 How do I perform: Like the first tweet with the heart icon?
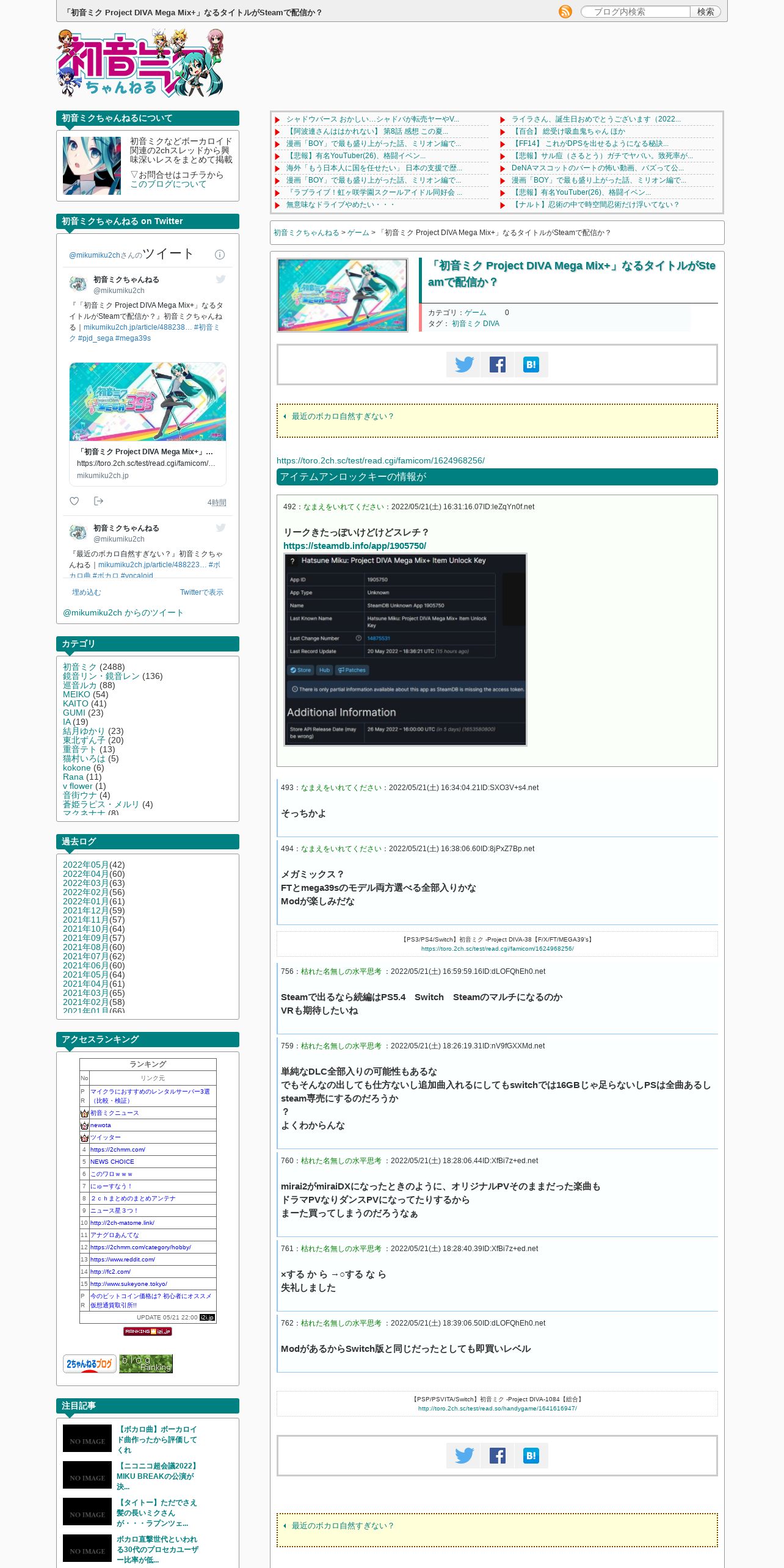coord(74,501)
